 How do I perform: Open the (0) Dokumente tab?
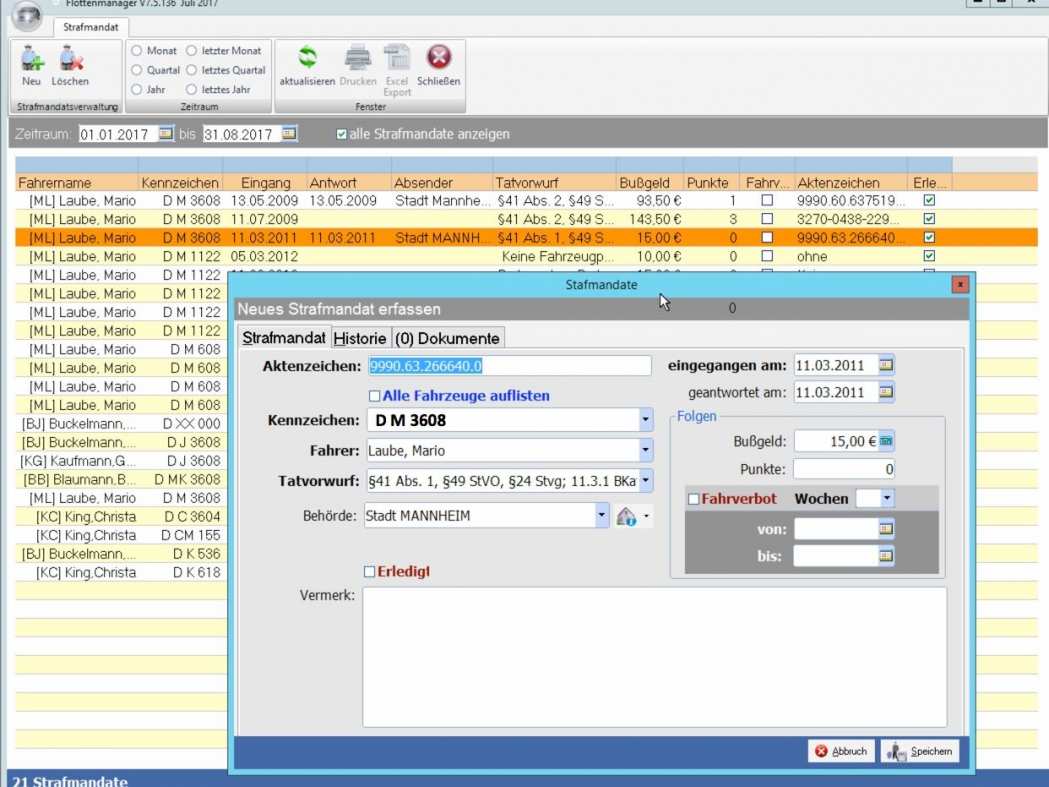pos(447,339)
